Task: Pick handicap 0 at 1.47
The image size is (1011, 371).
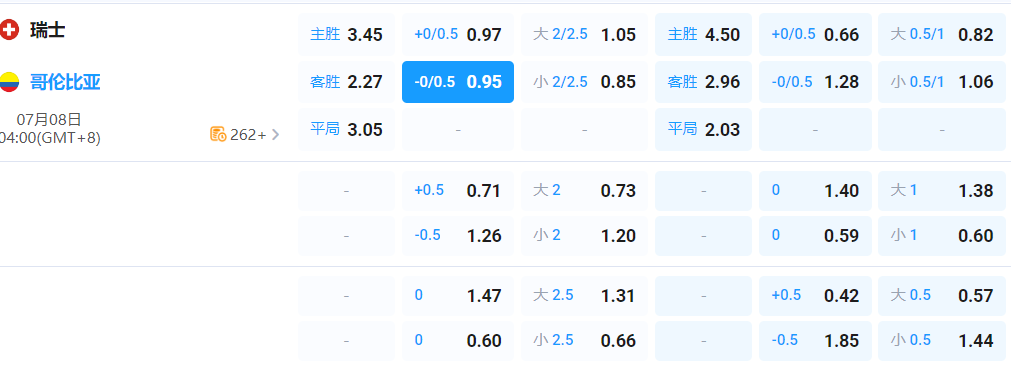Action: click(x=458, y=296)
